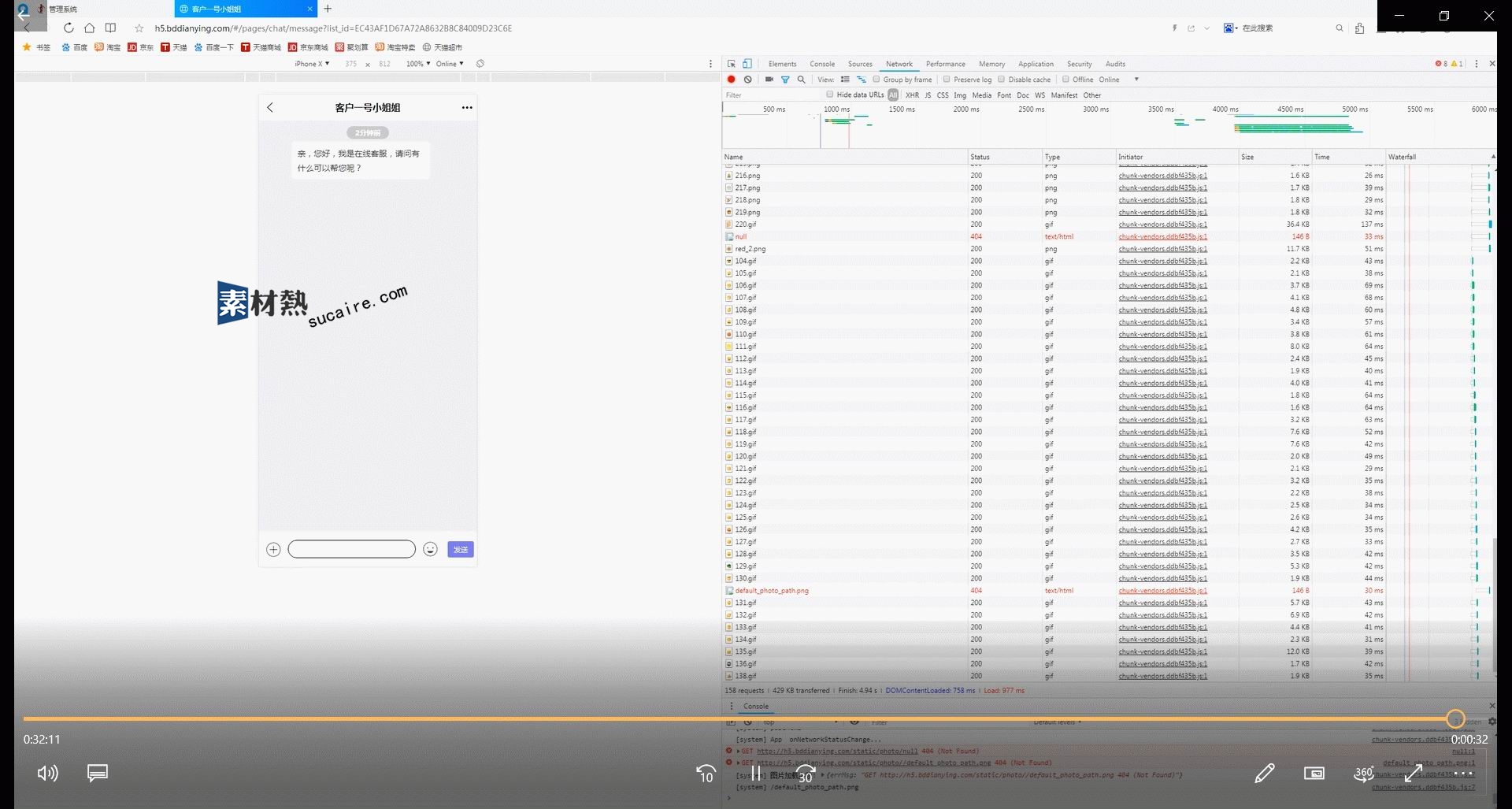Image resolution: width=1512 pixels, height=809 pixels.
Task: Open the 京东商城 bookmark
Action: (308, 47)
